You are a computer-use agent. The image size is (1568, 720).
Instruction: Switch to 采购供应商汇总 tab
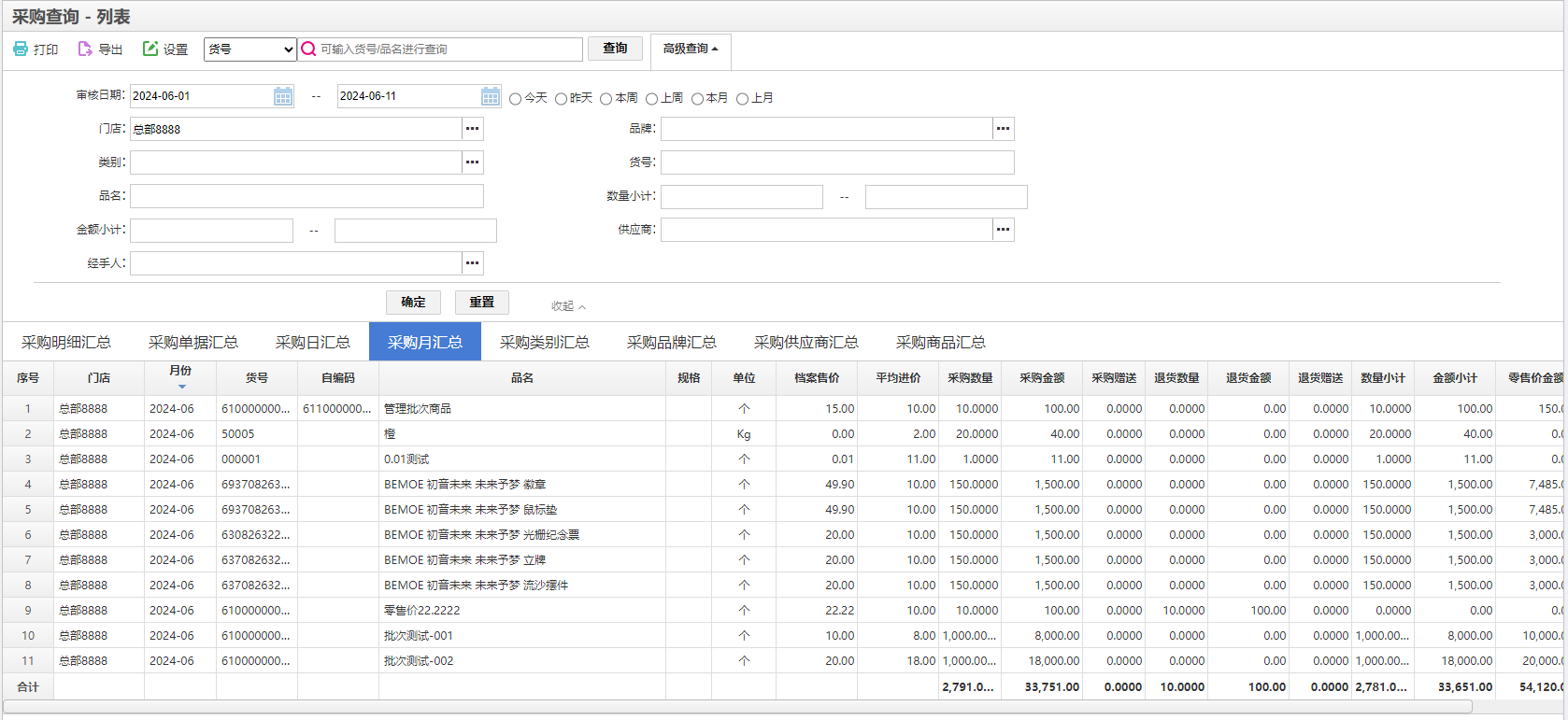[x=806, y=342]
